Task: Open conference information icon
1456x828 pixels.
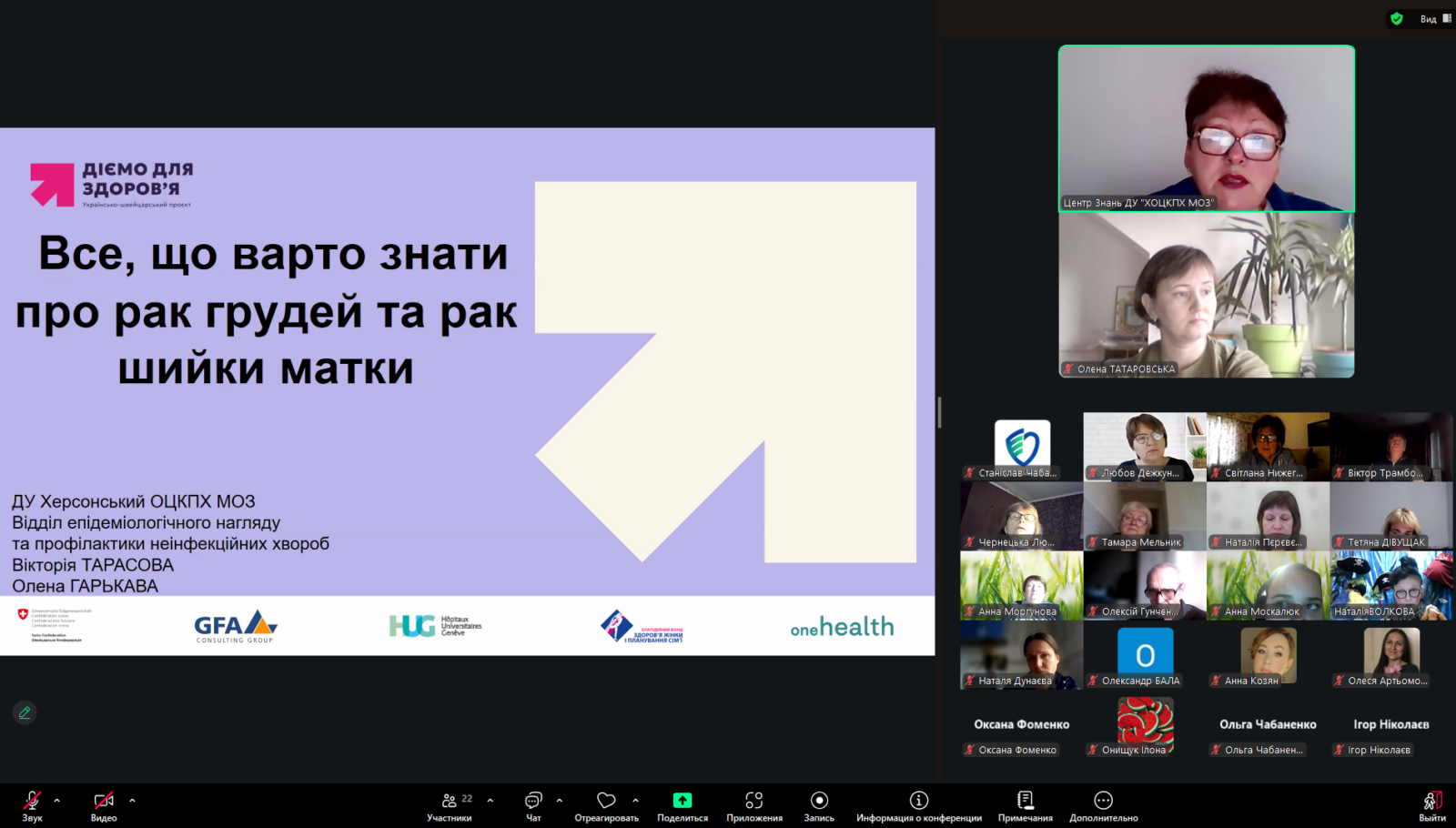Action: point(919,801)
